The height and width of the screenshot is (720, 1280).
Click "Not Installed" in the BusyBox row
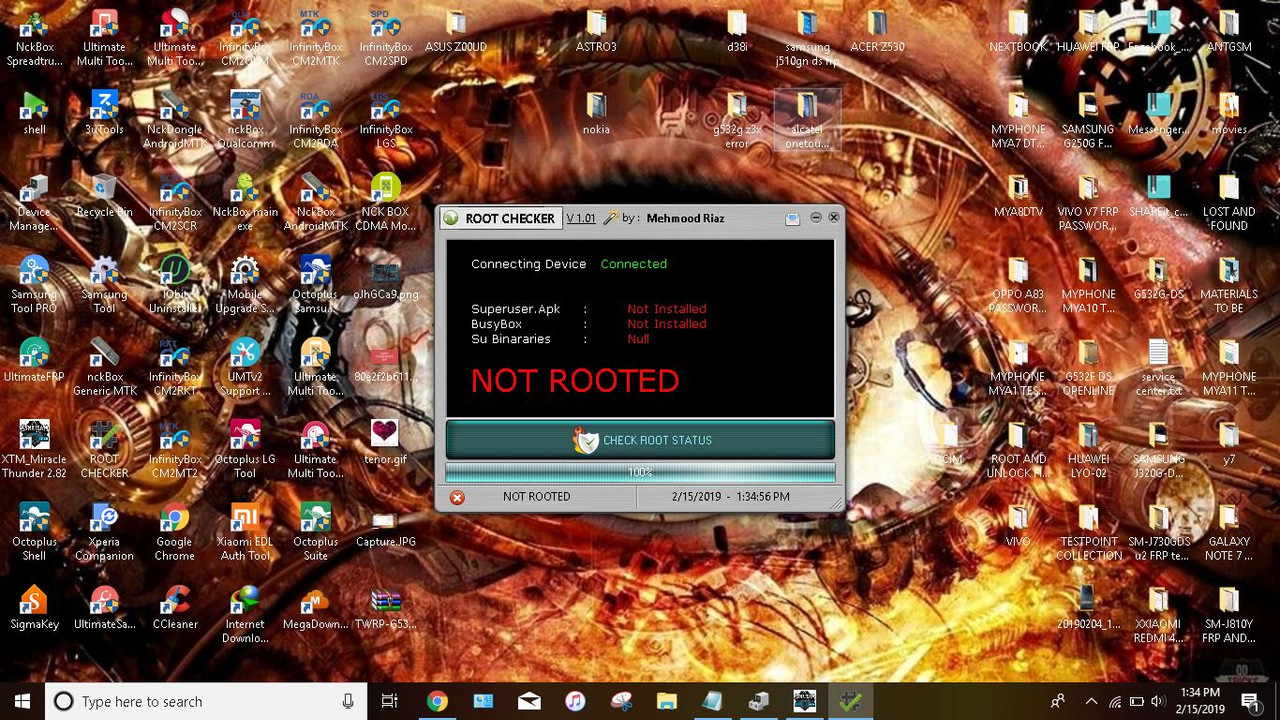pyautogui.click(x=667, y=324)
